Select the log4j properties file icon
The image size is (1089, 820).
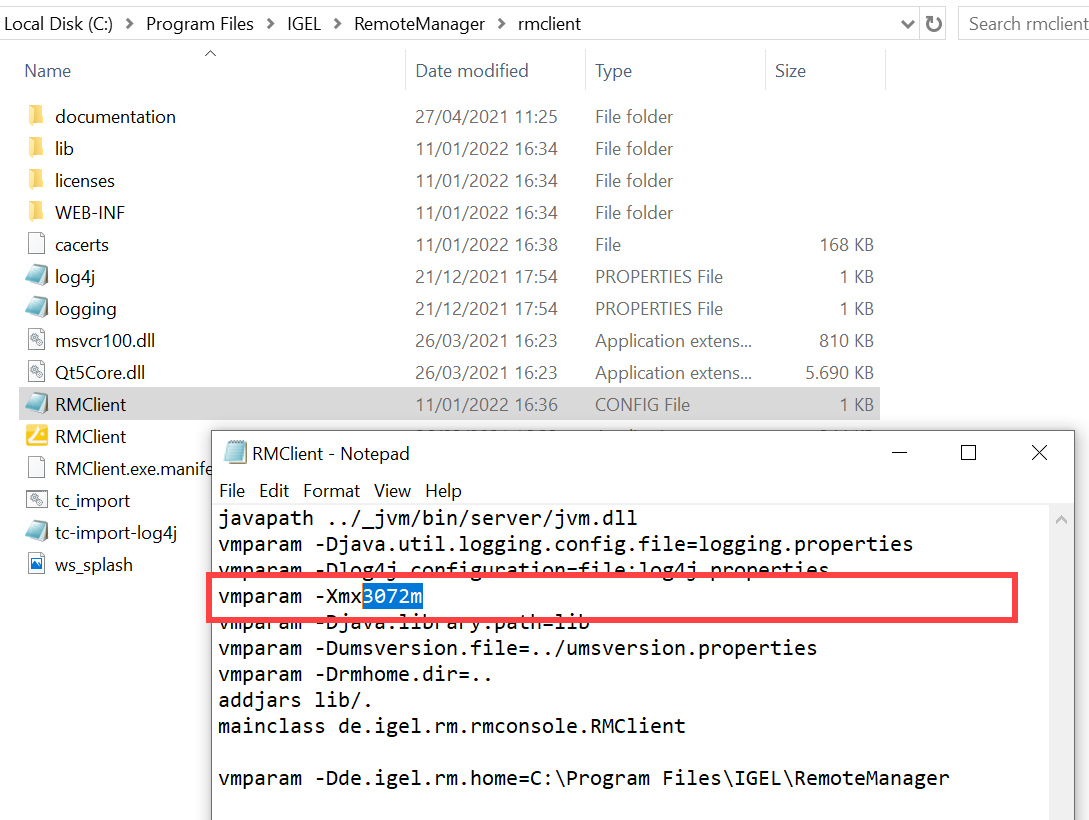coord(37,276)
